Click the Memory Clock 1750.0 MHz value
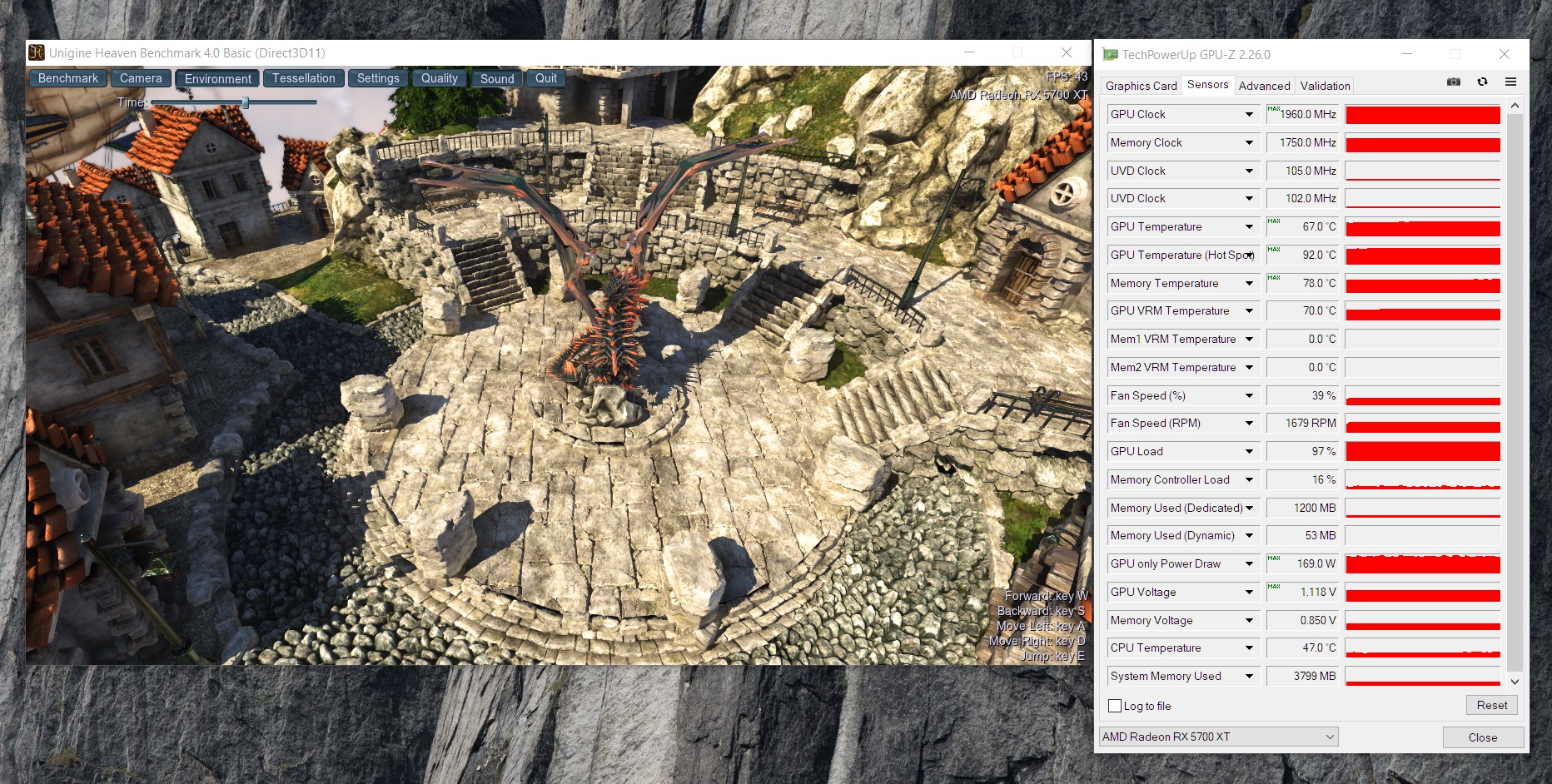This screenshot has height=784, width=1552. point(1302,143)
